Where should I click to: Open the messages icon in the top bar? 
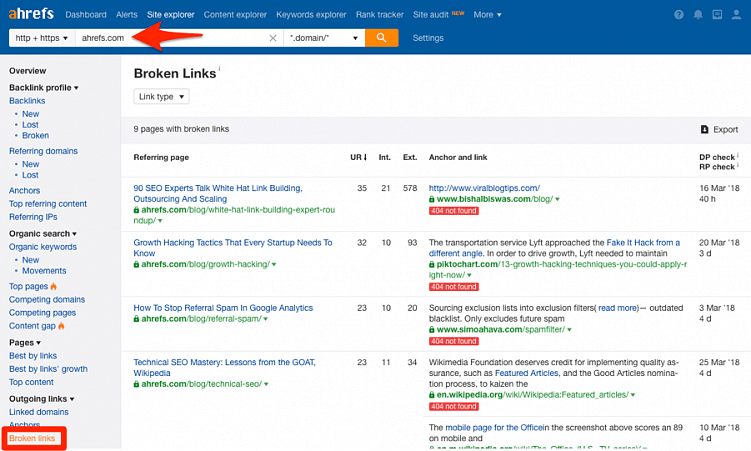(717, 15)
